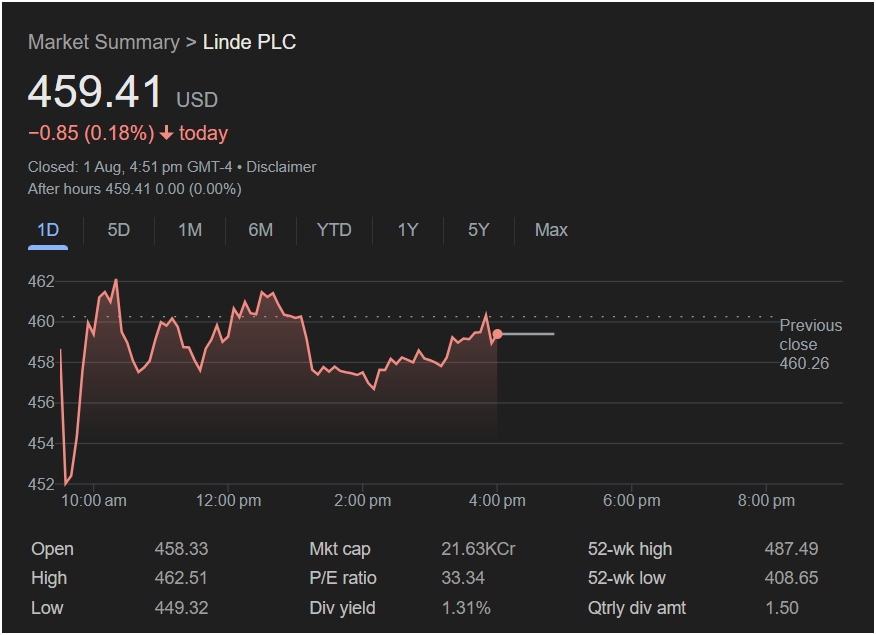This screenshot has height=635, width=876.
Task: Click the 52-wk high value 487.49
Action: pyautogui.click(x=790, y=549)
